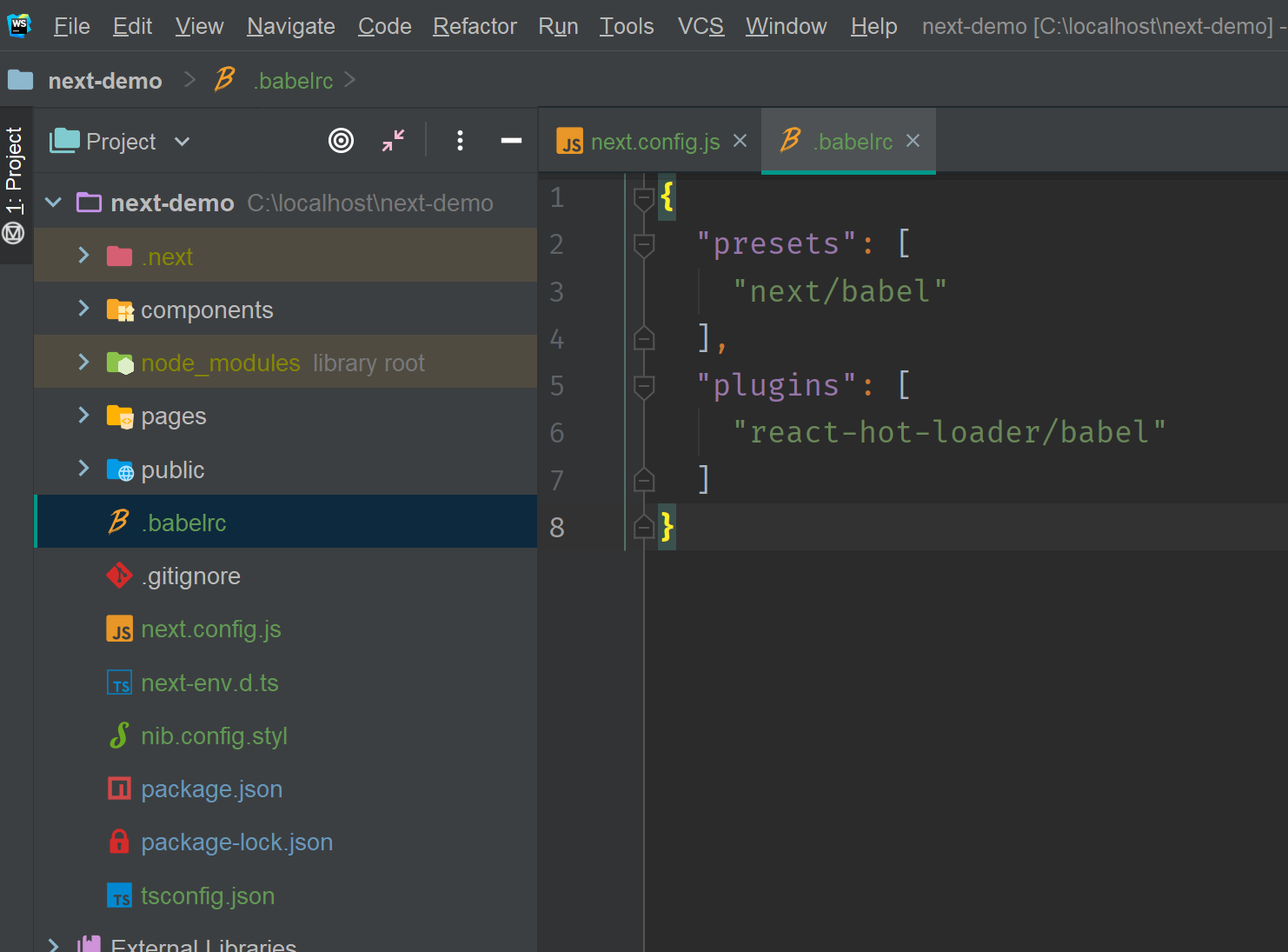Close the .babelrc editor tab
This screenshot has width=1288, height=952.
tap(913, 141)
